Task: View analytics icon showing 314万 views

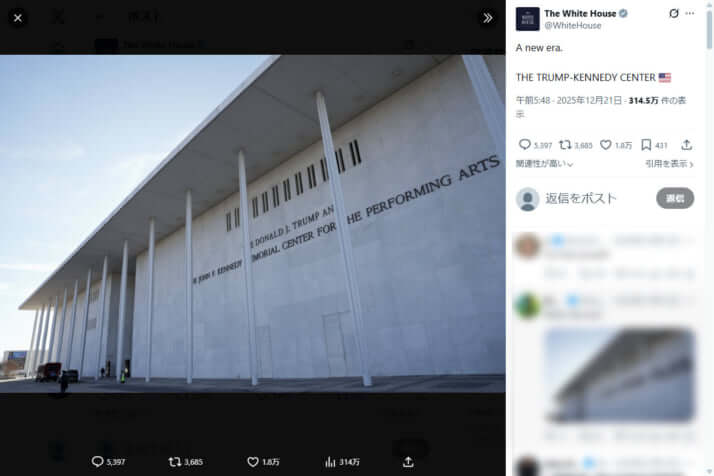Action: (330, 461)
